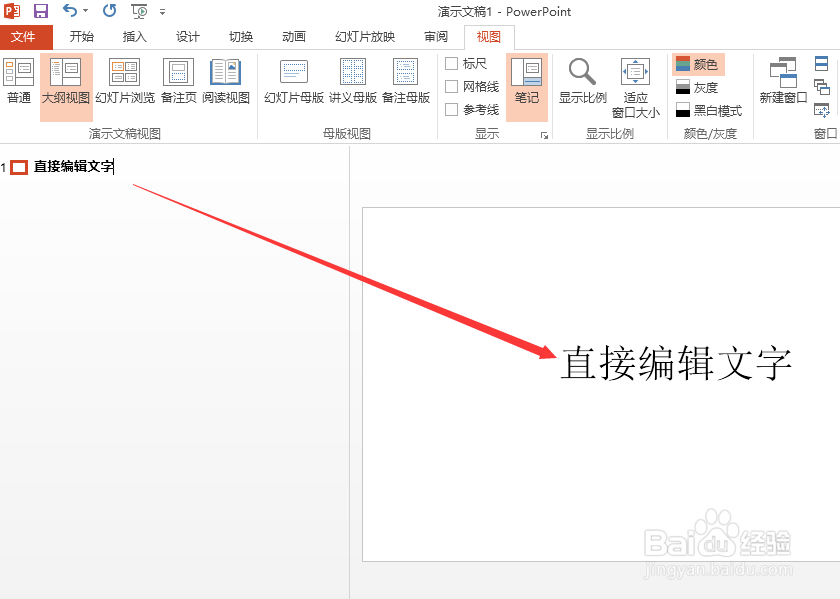Click the slide title text 直接编辑文字

click(676, 363)
